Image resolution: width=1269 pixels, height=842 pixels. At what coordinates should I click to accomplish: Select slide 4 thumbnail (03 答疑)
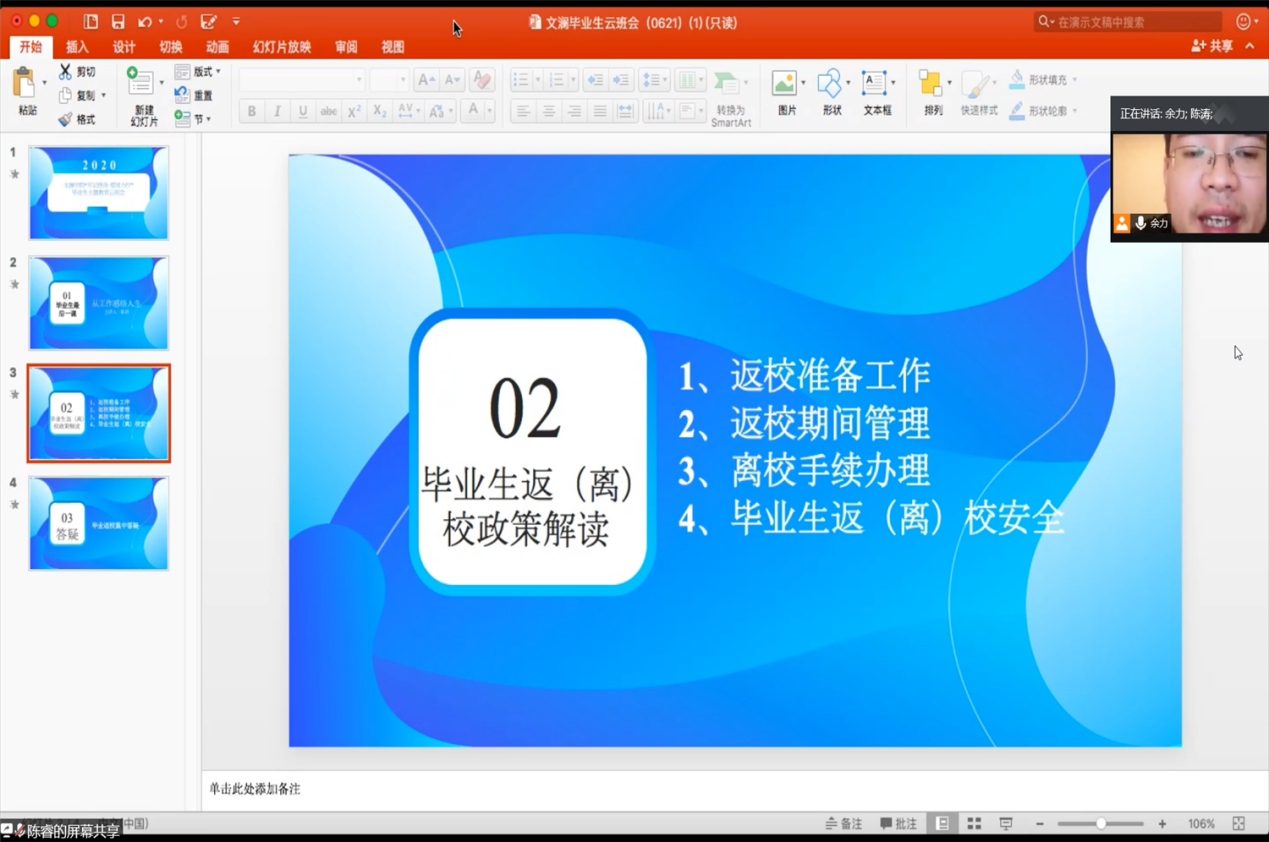[99, 523]
